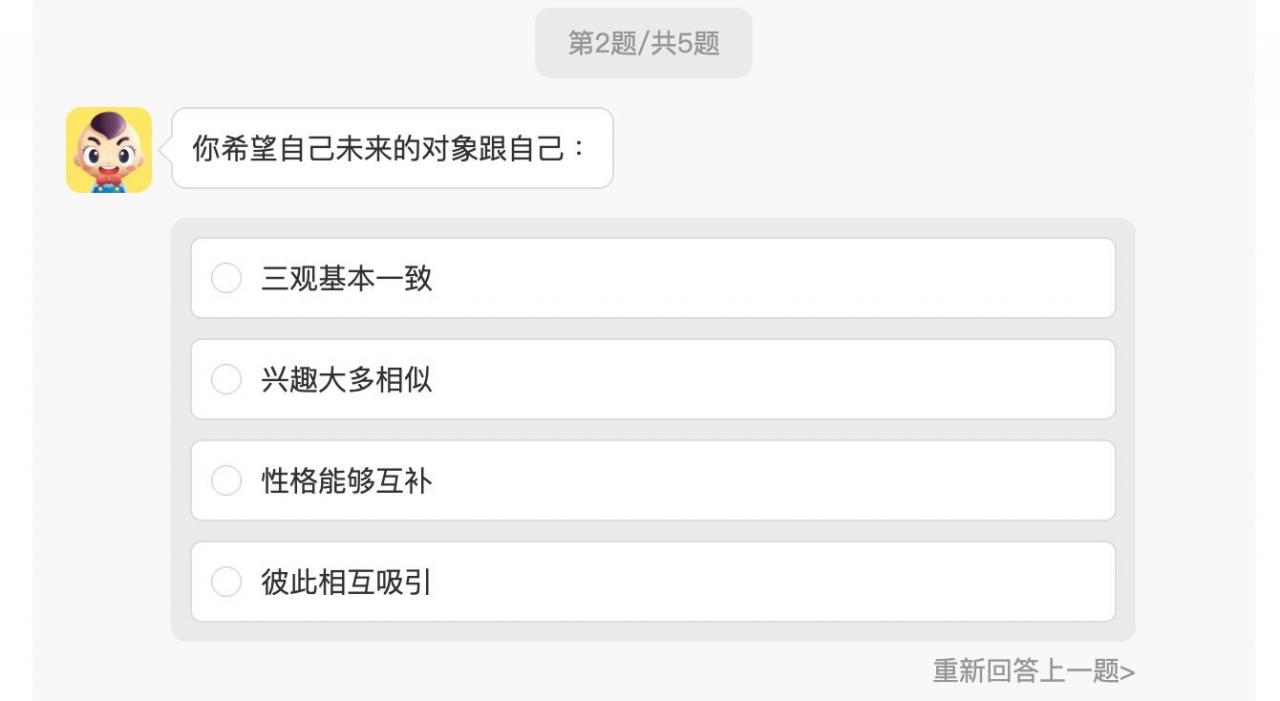This screenshot has height=701, width=1280.
Task: Choose the answer option 三观基本一致
Action: coord(652,277)
